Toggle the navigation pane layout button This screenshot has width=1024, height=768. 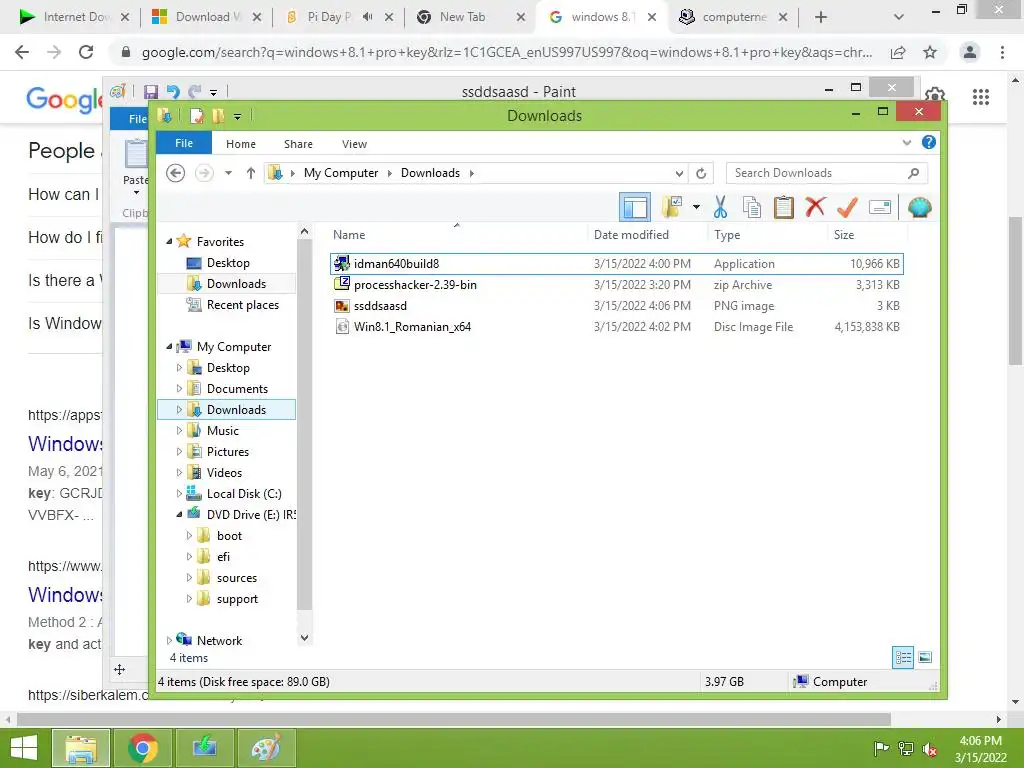pyautogui.click(x=635, y=208)
